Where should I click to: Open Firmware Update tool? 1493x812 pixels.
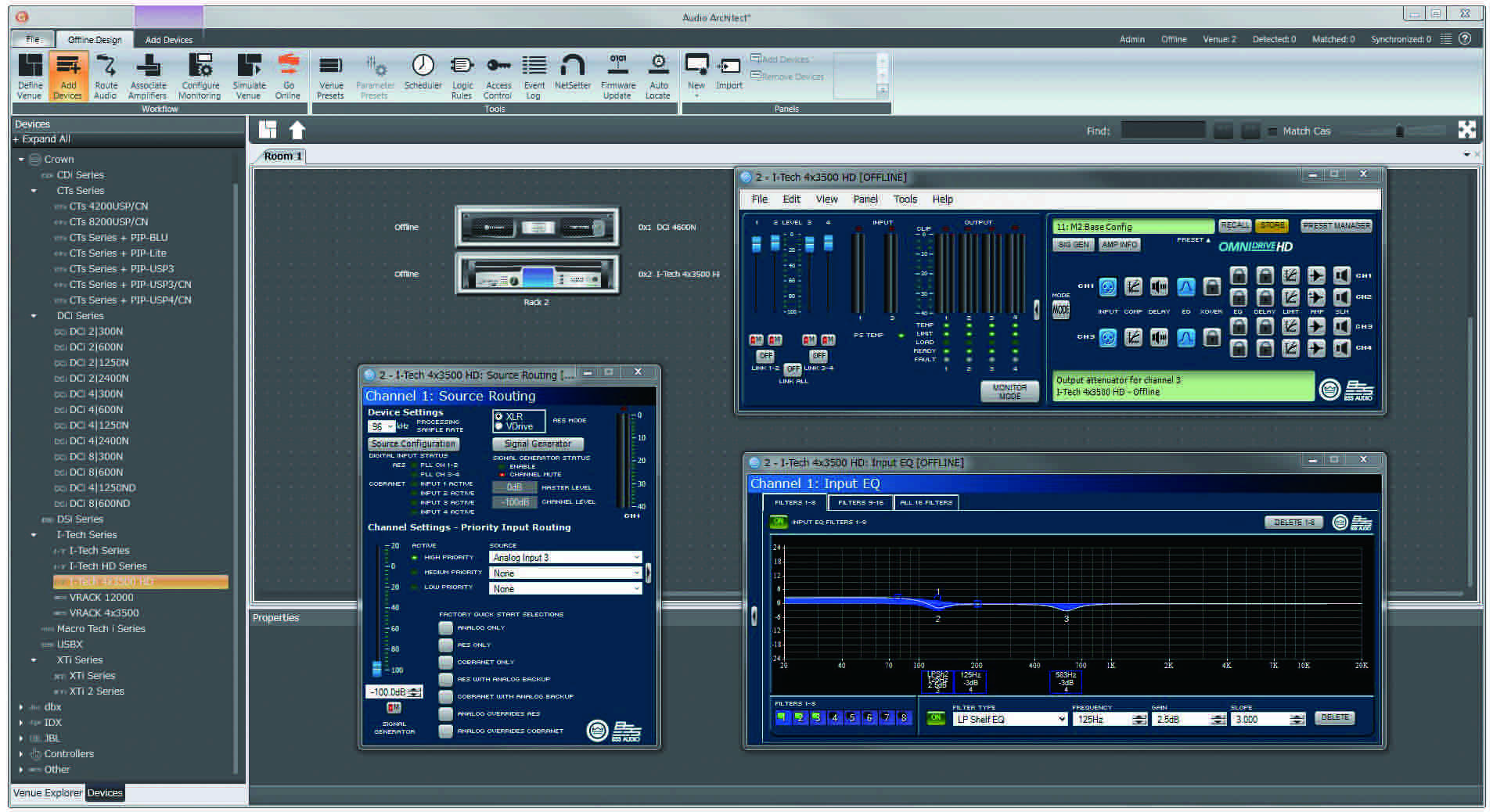(x=617, y=77)
